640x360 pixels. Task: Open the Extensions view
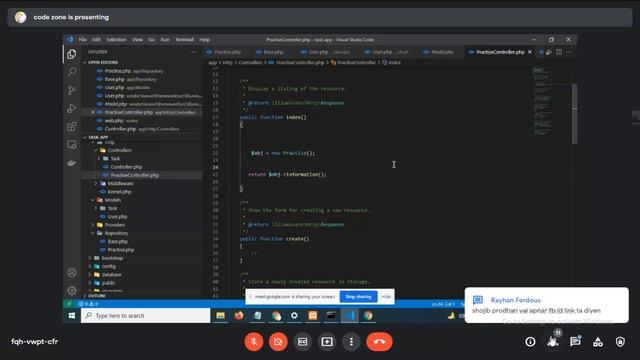pyautogui.click(x=72, y=127)
